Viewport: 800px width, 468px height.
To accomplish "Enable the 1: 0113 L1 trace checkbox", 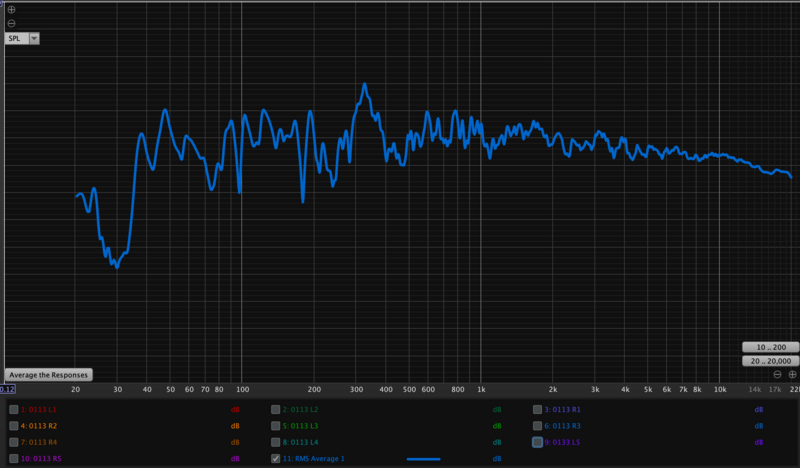I will coord(13,410).
